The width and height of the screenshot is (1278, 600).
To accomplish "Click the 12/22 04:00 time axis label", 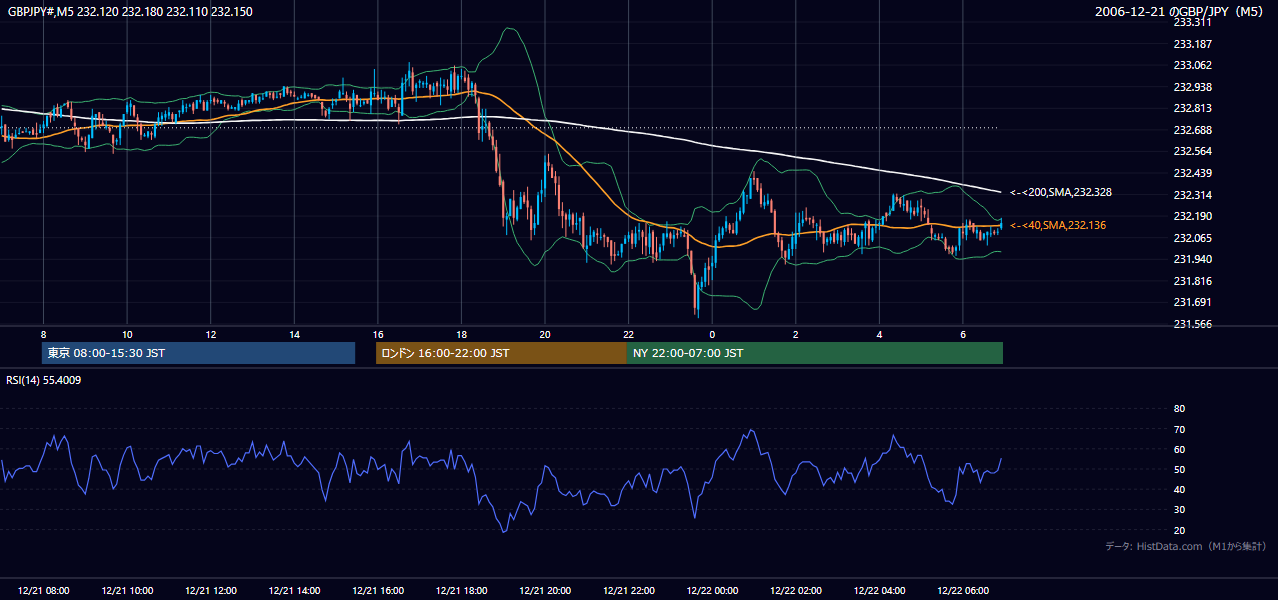I will pyautogui.click(x=879, y=591).
